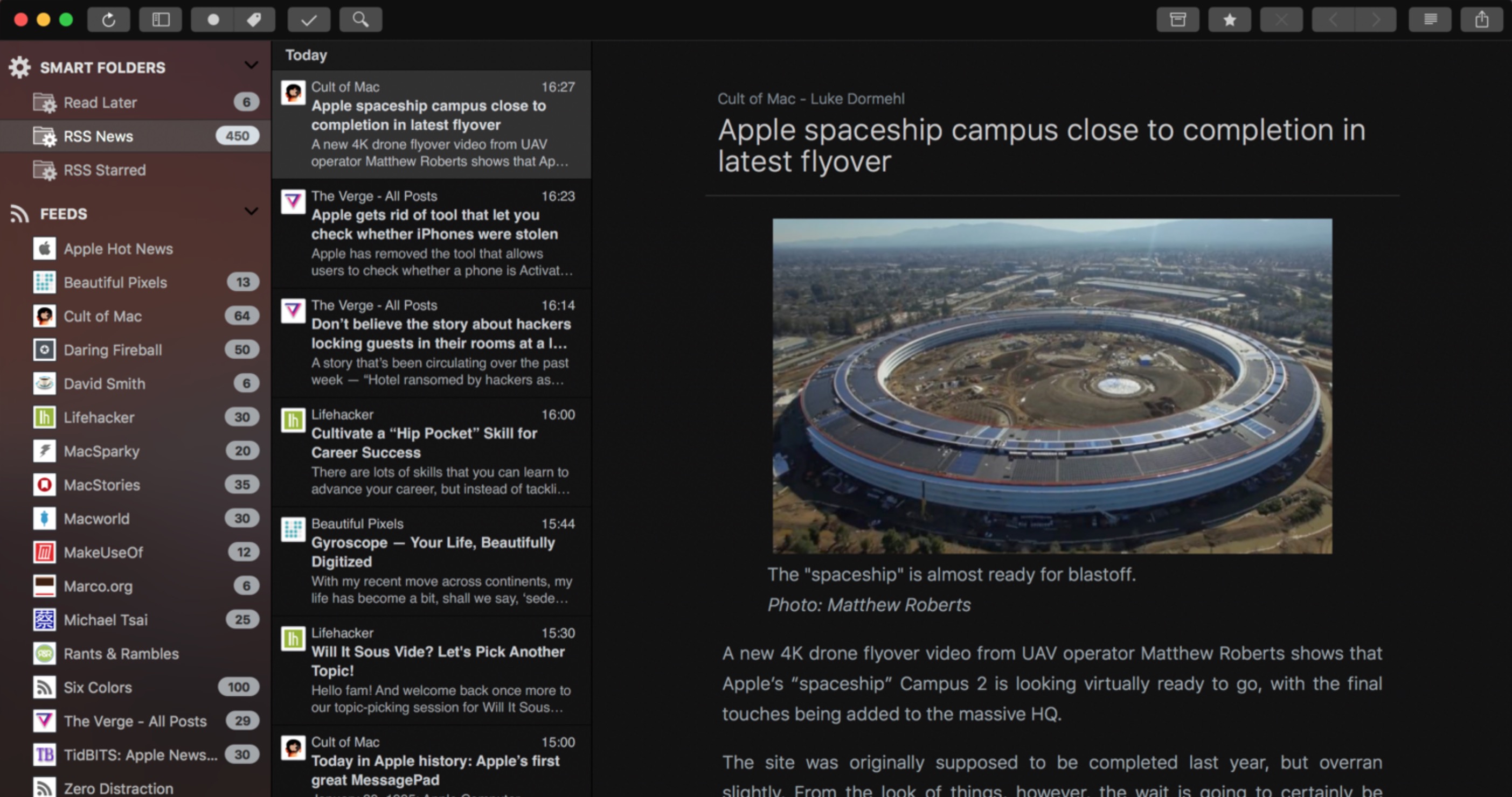Open the MakeUseOf feed
The width and height of the screenshot is (1512, 797).
point(135,553)
